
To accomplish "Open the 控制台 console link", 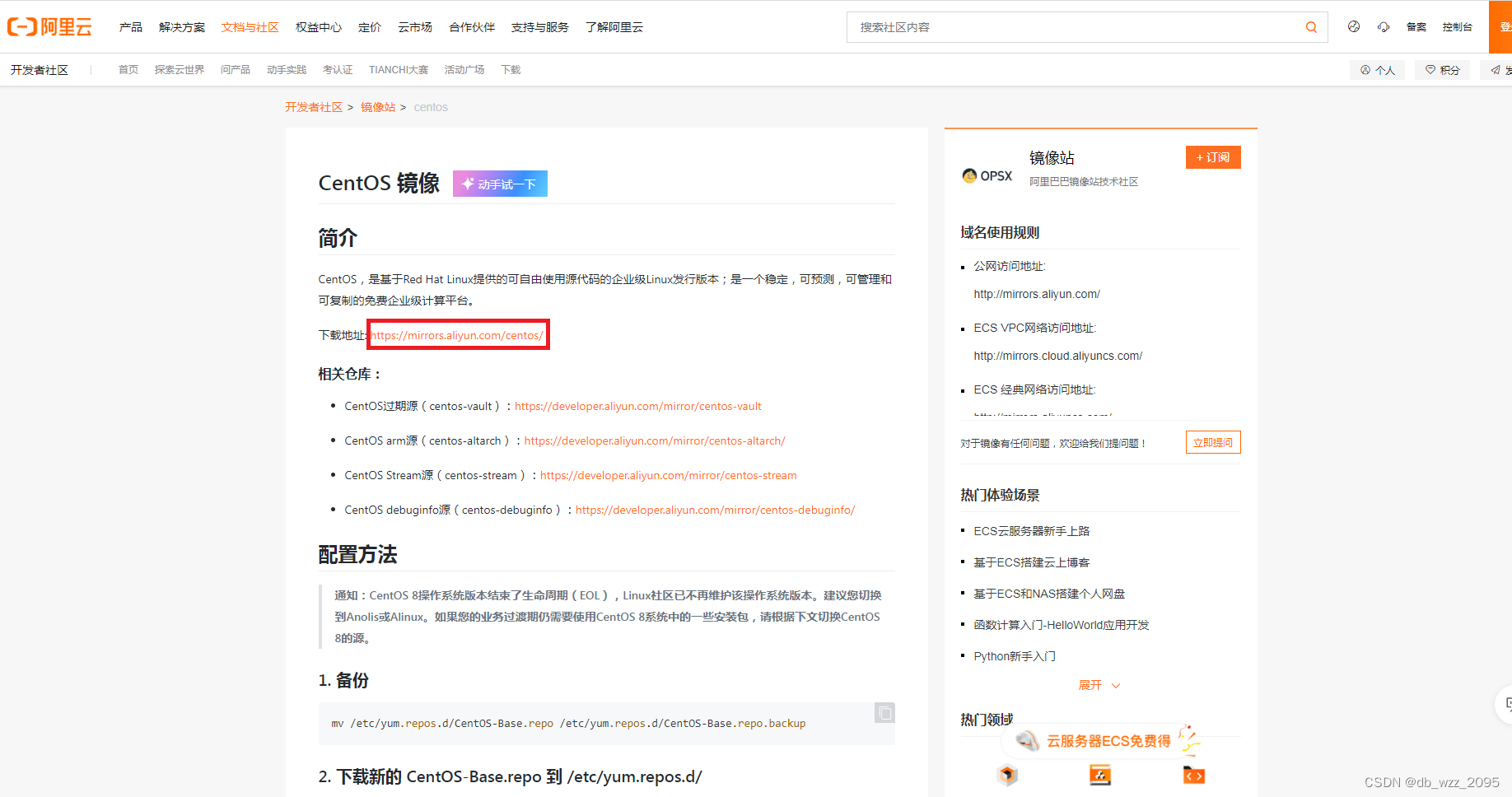I will click(x=1458, y=27).
